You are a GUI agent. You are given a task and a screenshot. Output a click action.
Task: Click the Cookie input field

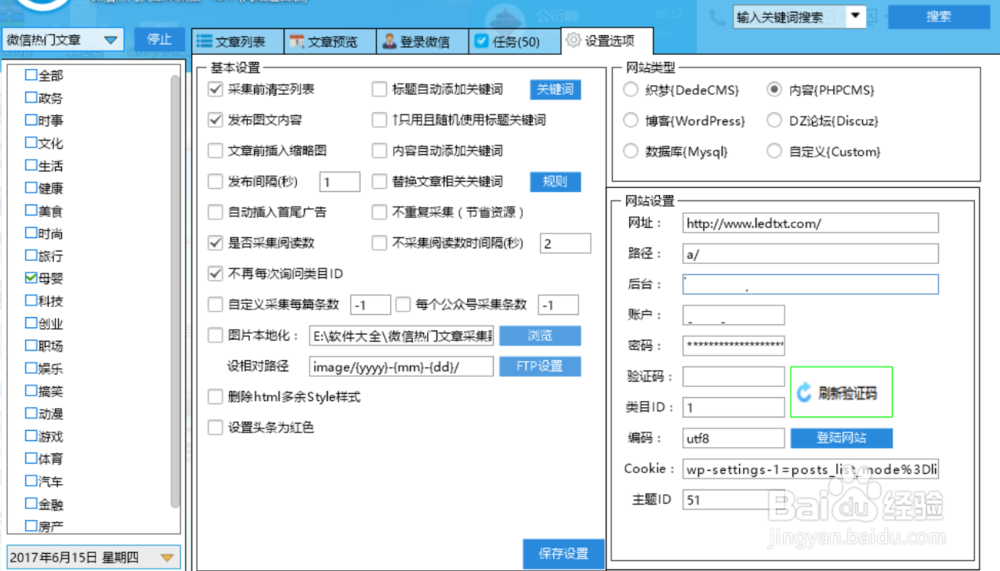click(x=811, y=469)
